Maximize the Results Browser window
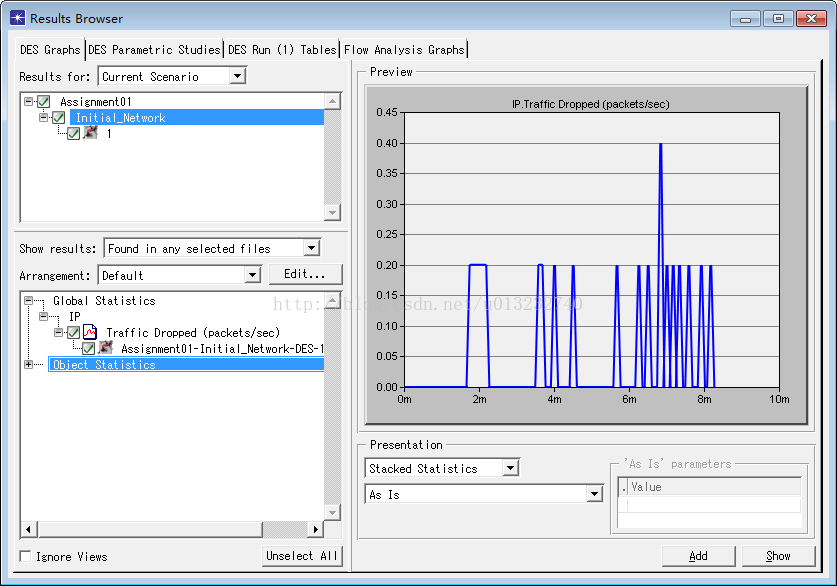 [x=778, y=19]
